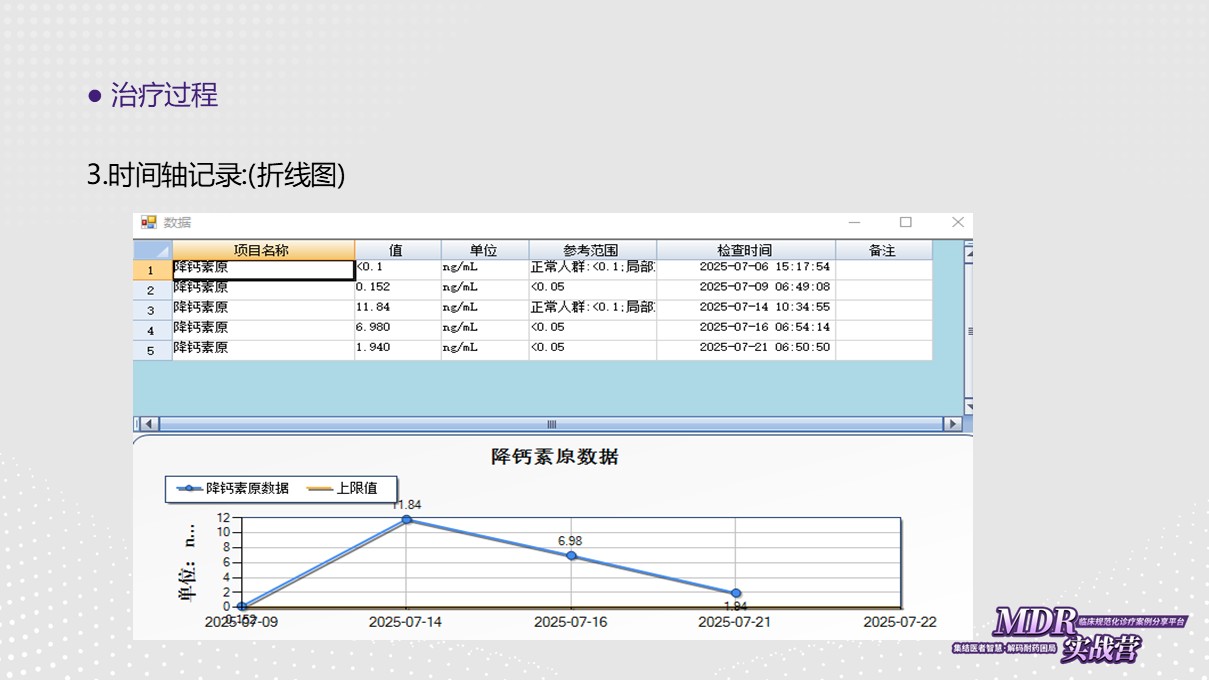Select row 5 via its row header

tap(152, 350)
